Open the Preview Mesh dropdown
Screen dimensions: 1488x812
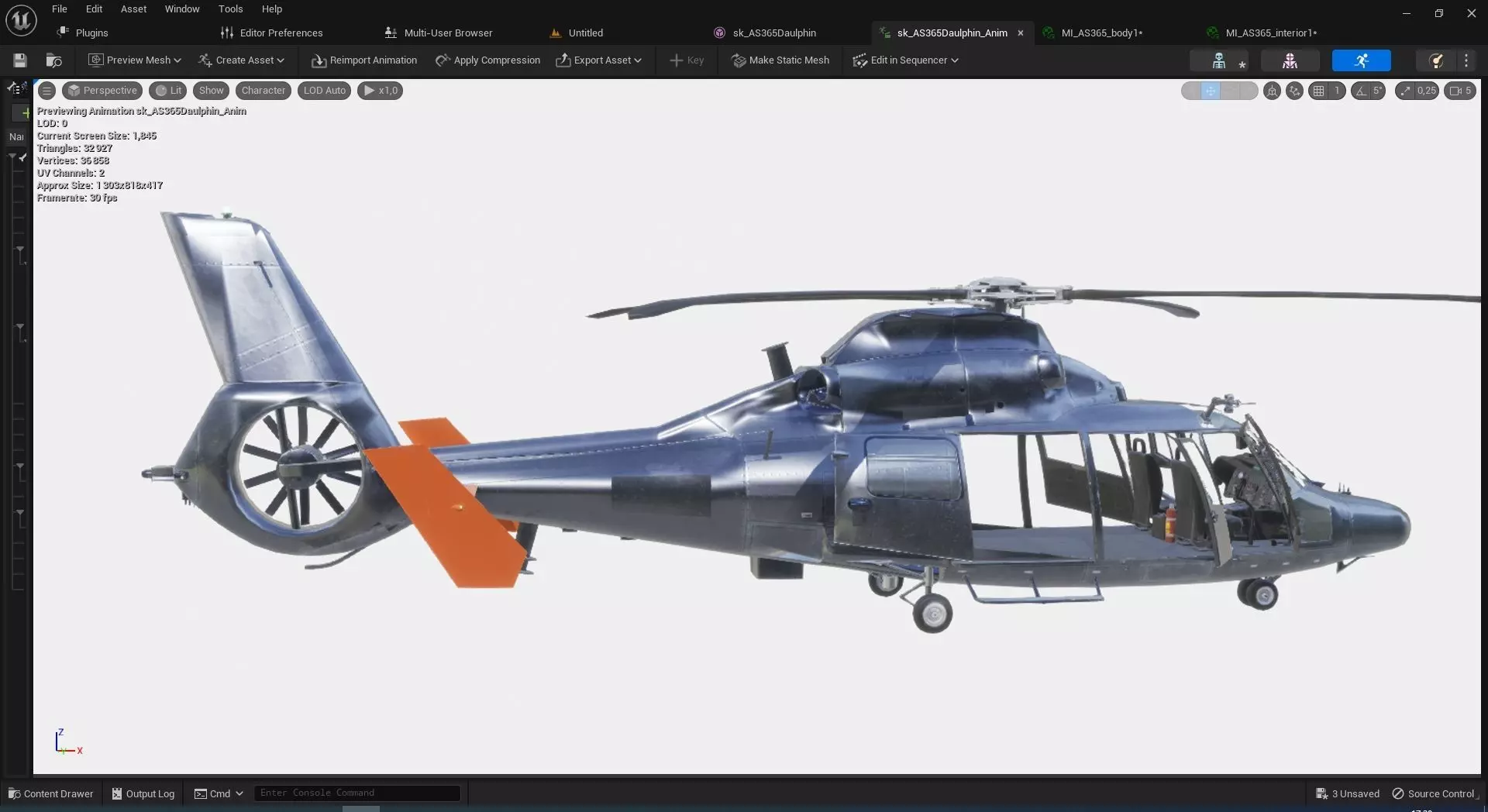pyautogui.click(x=135, y=60)
